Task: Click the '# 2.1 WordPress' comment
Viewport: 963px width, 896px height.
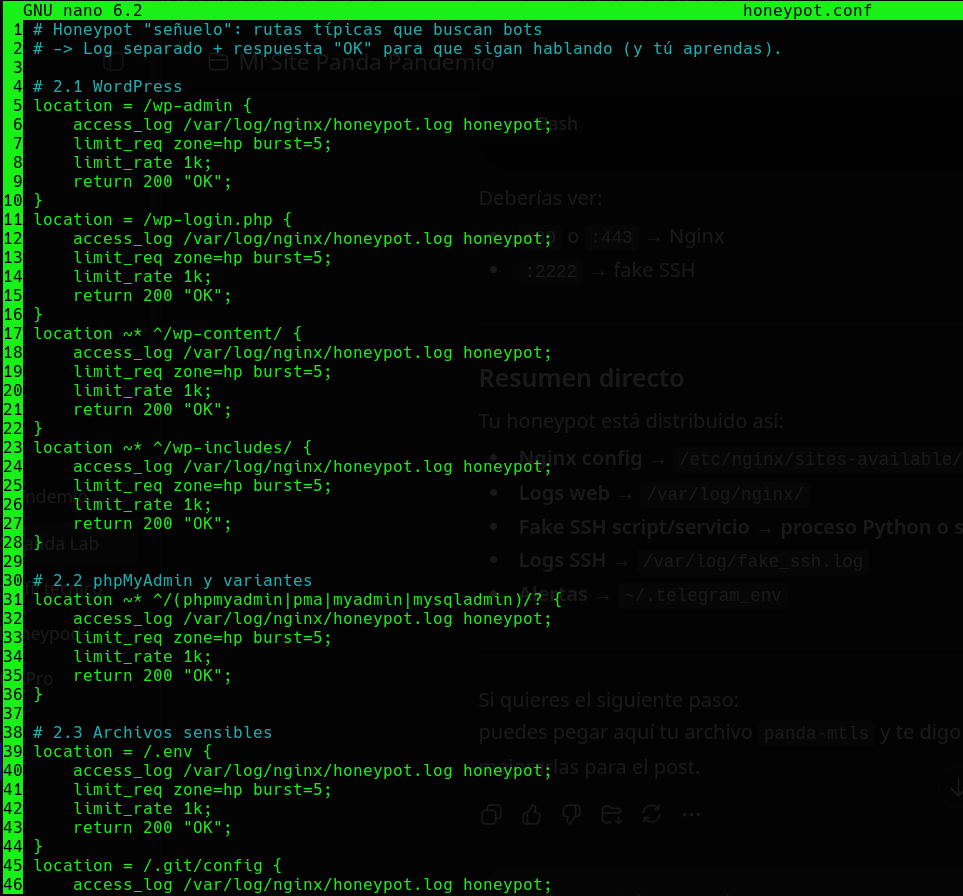Action: [107, 87]
